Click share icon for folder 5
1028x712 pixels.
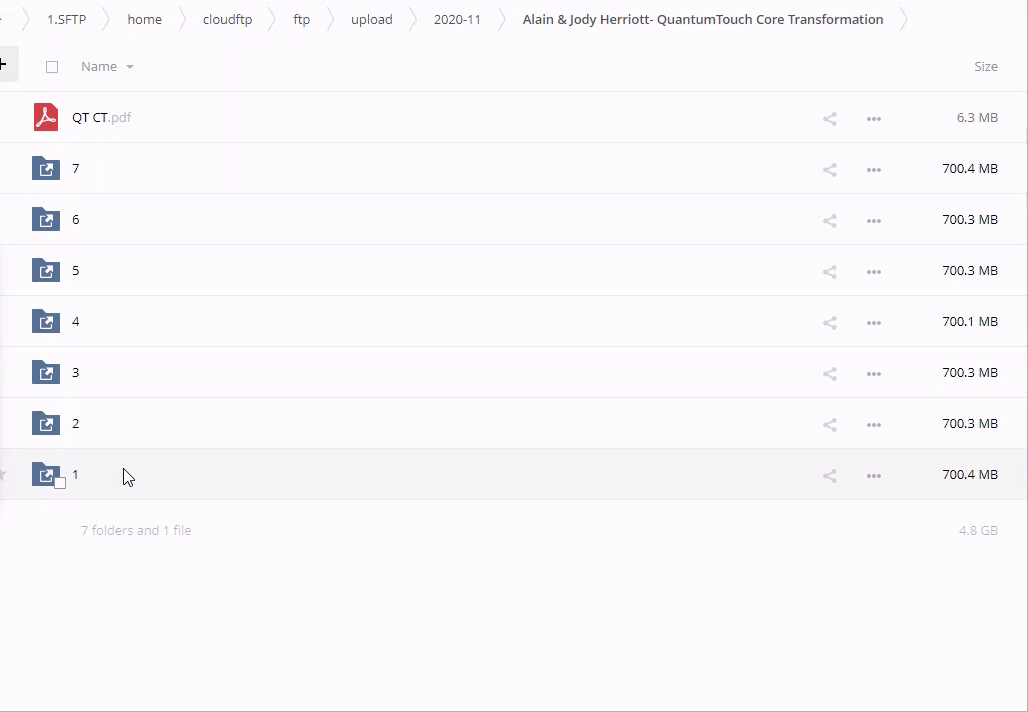[829, 272]
